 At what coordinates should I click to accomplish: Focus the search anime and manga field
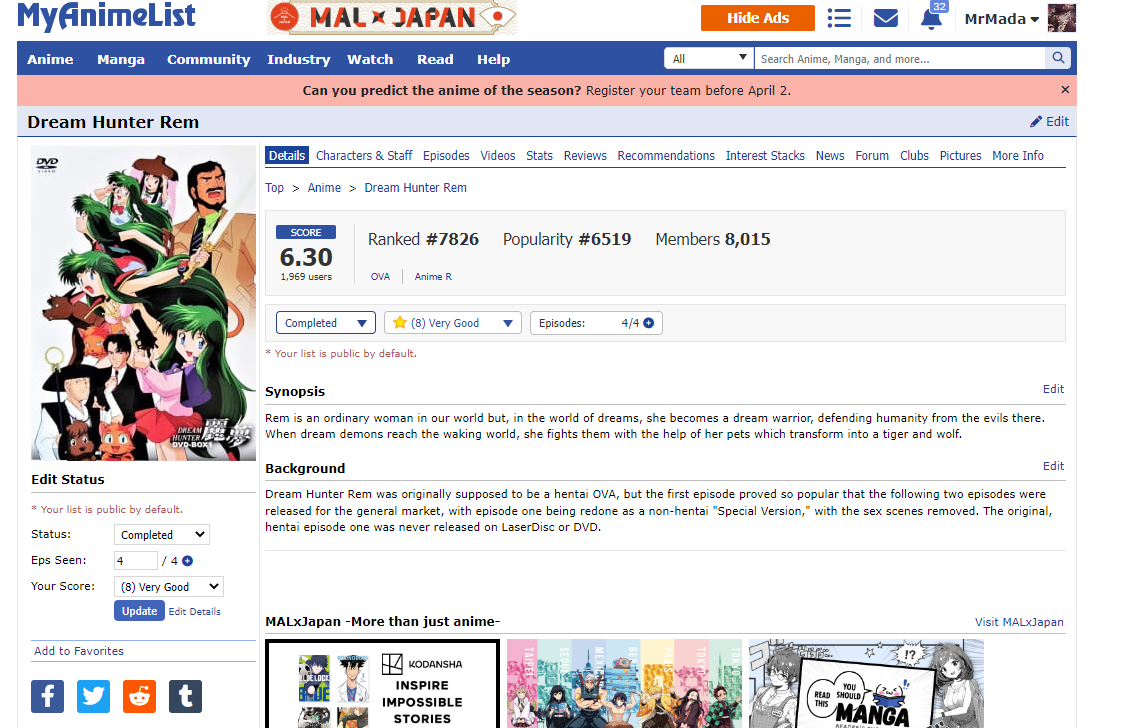coord(900,59)
